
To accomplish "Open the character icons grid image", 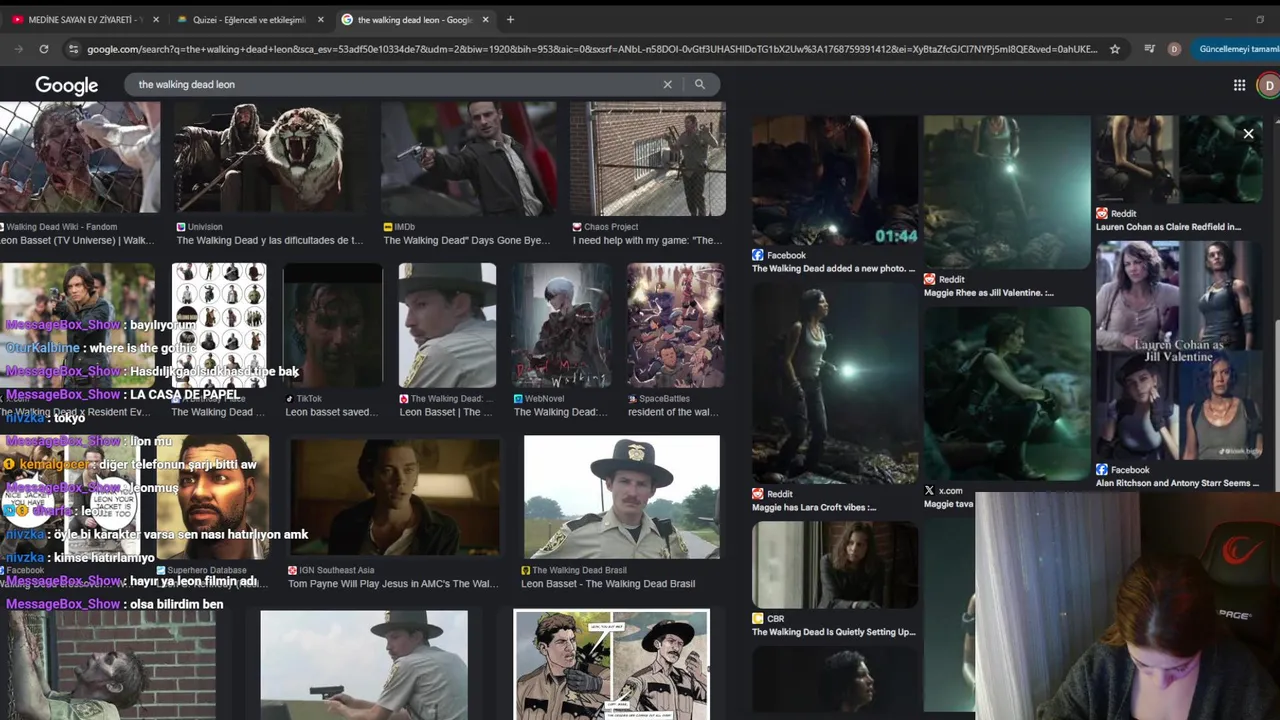I will click(x=219, y=325).
